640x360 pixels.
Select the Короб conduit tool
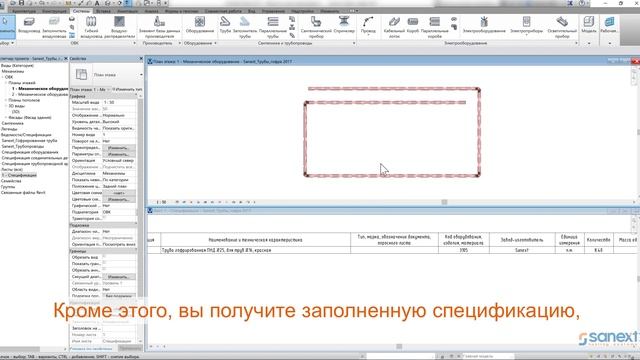coord(413,24)
